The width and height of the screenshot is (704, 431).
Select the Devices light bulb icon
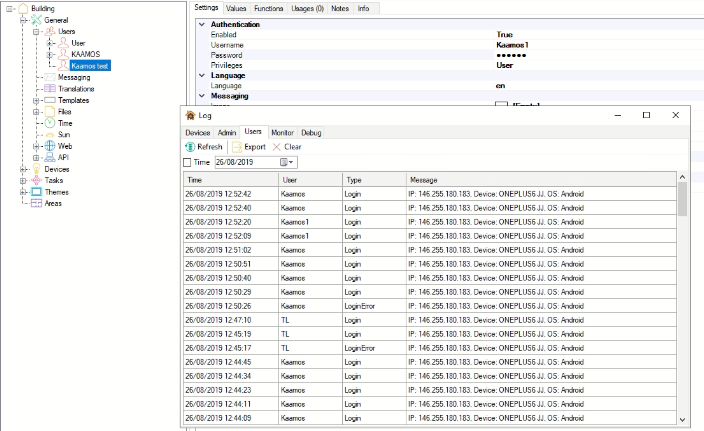(x=37, y=169)
